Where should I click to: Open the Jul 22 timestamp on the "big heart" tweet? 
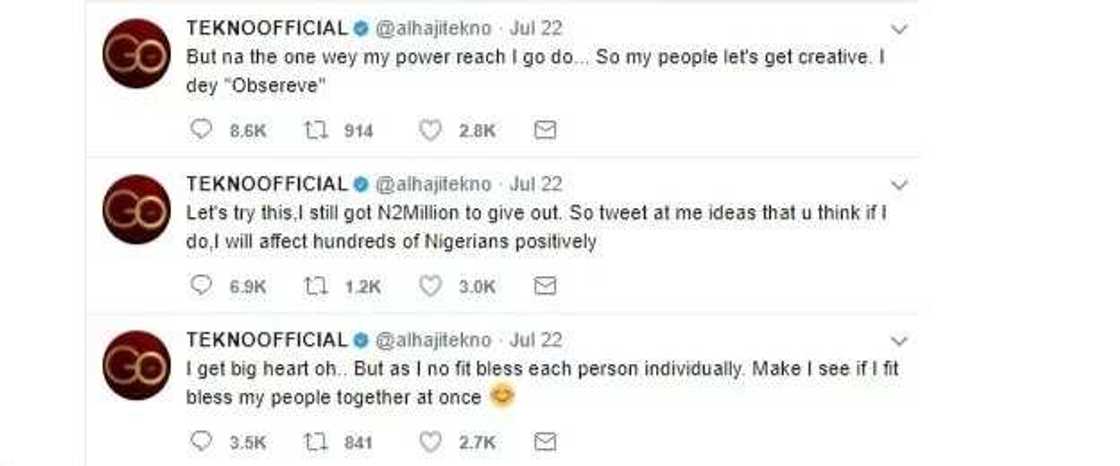[536, 340]
